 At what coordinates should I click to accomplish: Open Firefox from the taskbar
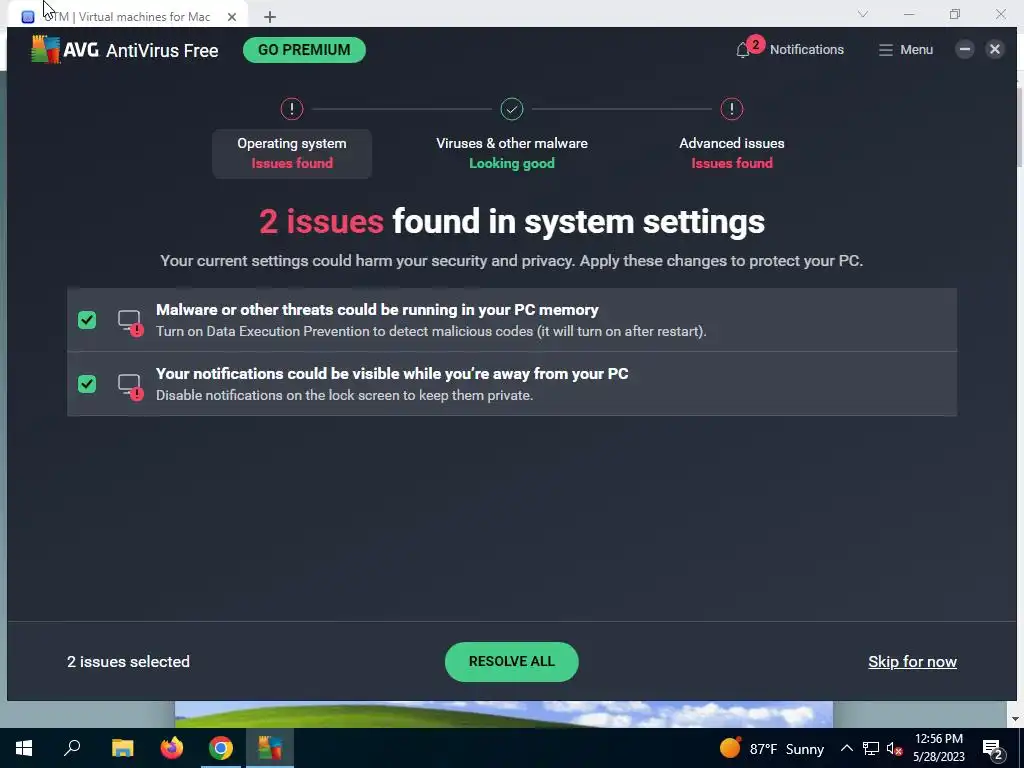[172, 748]
